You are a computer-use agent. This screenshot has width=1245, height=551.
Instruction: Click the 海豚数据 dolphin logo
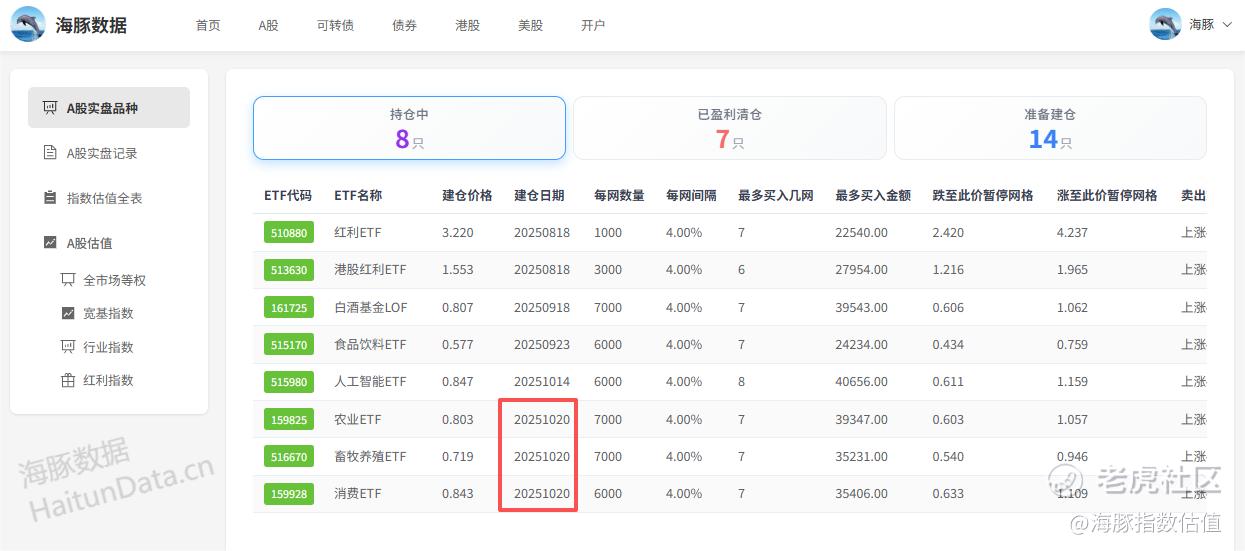click(x=28, y=25)
